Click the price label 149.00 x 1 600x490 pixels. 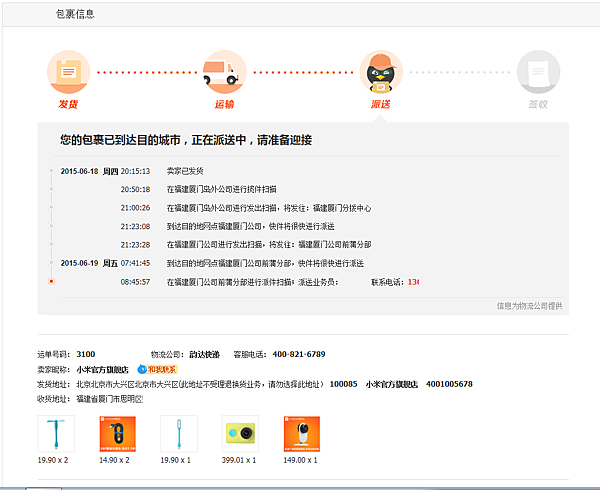point(300,460)
